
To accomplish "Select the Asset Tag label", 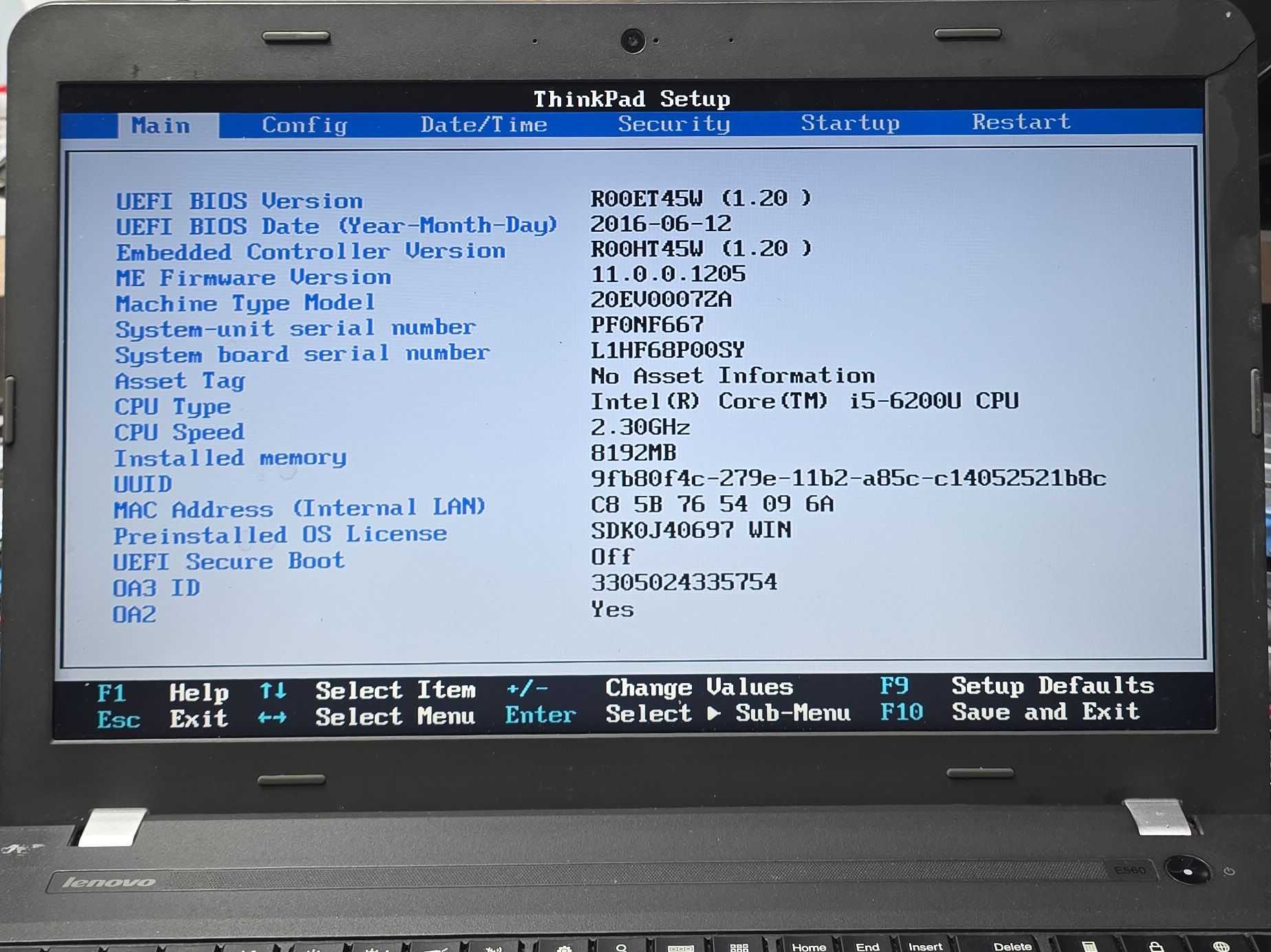I will 180,380.
